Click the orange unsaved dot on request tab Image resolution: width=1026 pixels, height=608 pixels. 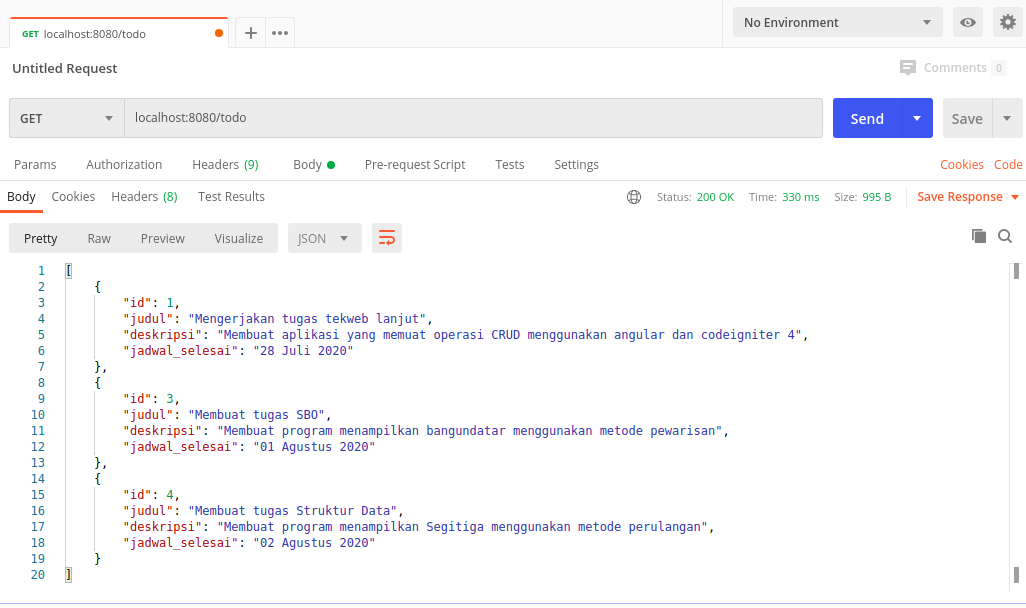(219, 33)
